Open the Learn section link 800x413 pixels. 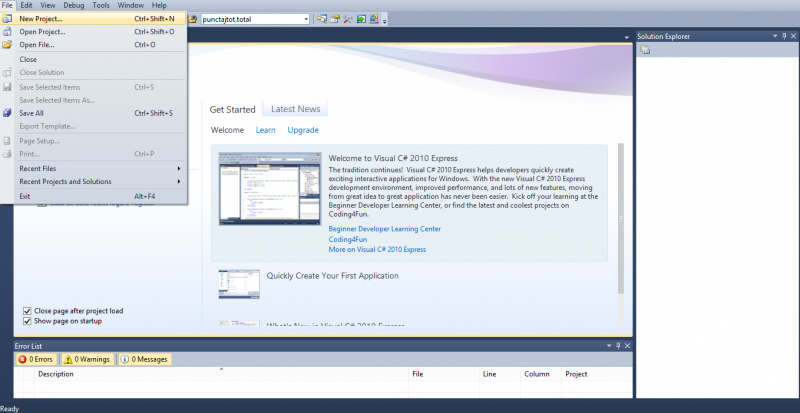[x=266, y=130]
